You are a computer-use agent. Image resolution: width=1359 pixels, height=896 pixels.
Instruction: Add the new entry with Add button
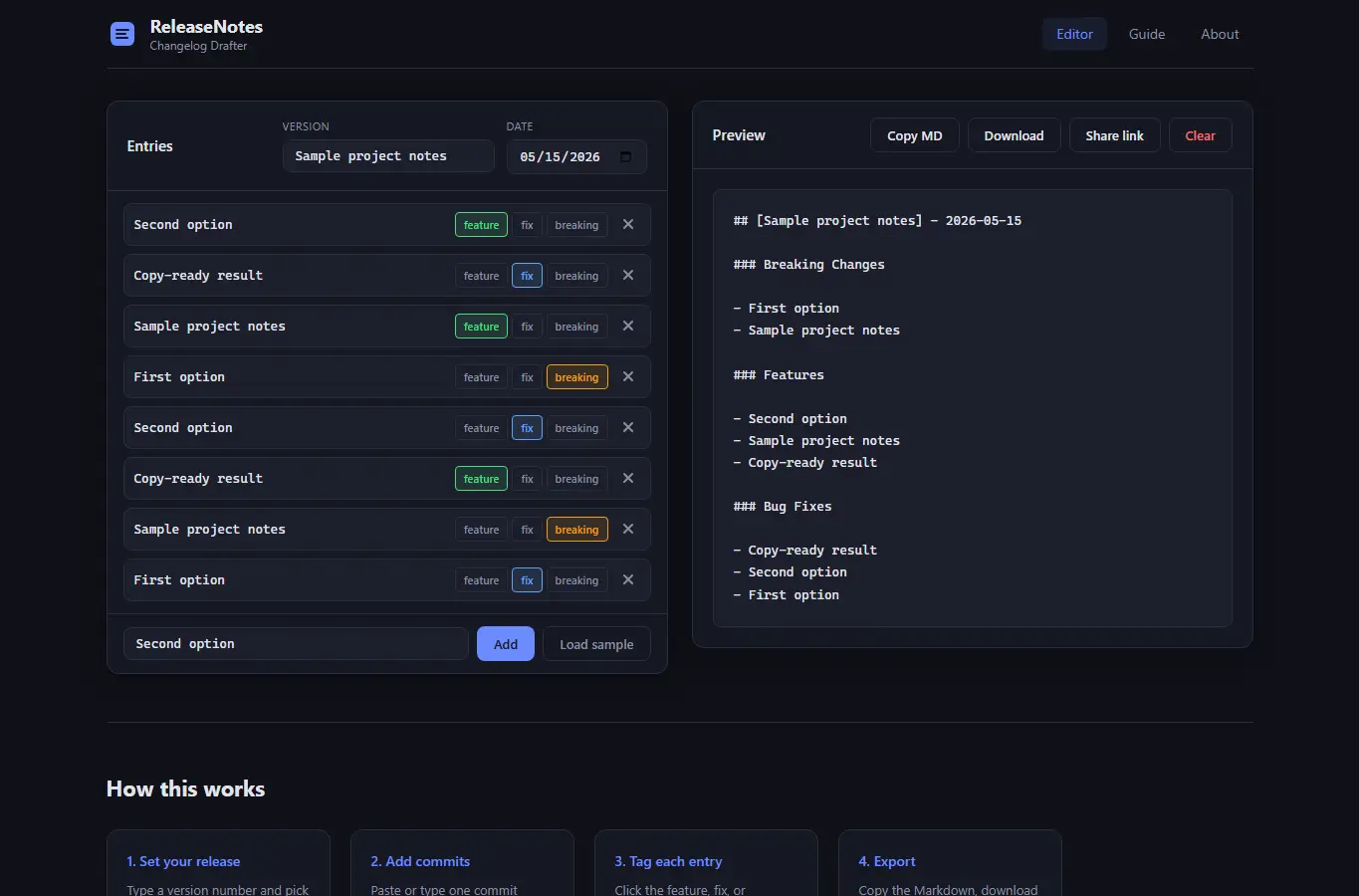coord(506,644)
